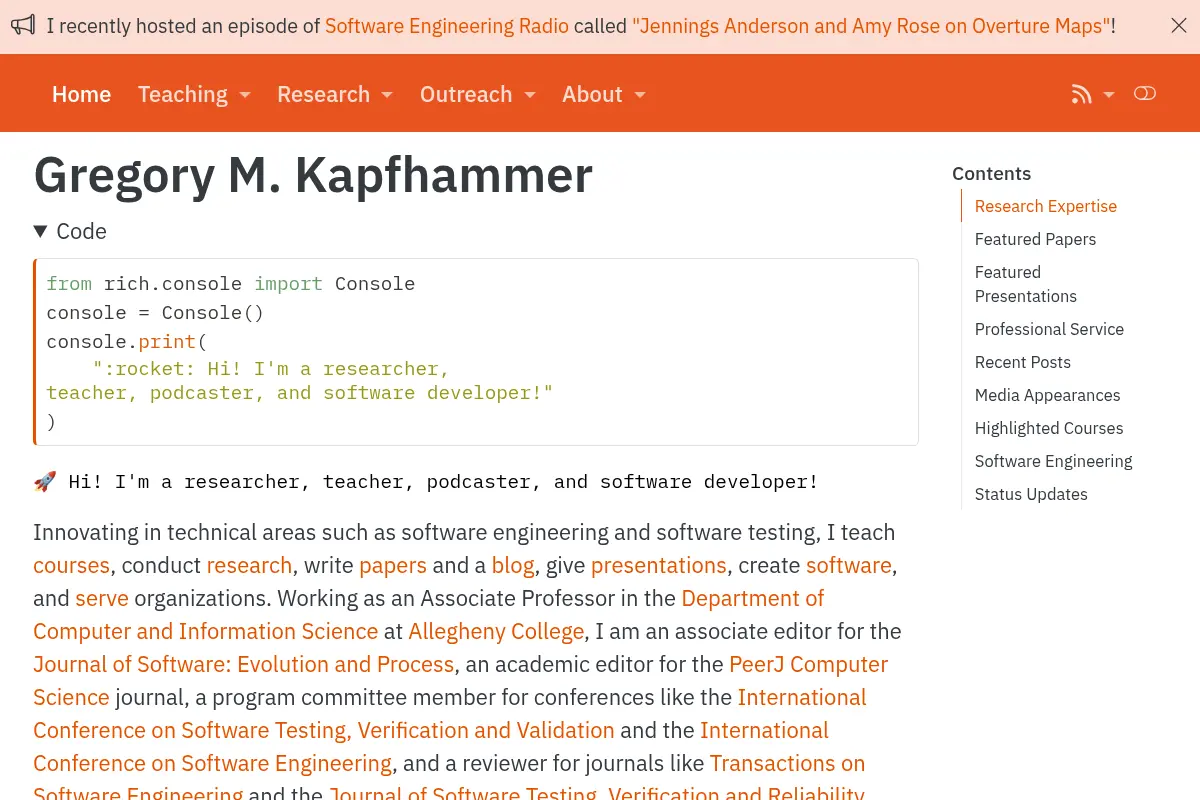Dismiss the announcement banner with the X
This screenshot has width=1200, height=800.
pyautogui.click(x=1179, y=26)
